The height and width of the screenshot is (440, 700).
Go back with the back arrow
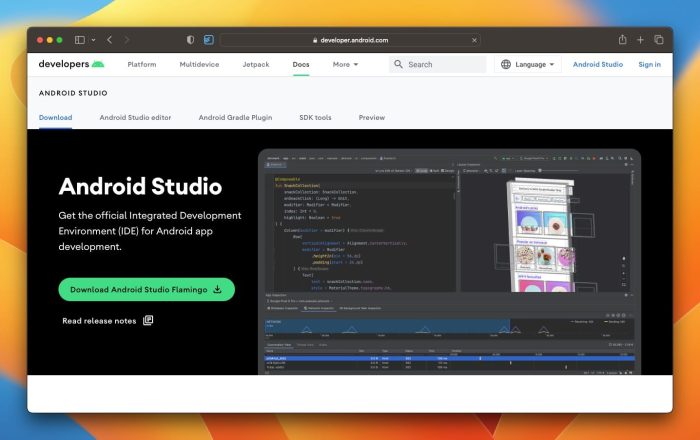109,40
